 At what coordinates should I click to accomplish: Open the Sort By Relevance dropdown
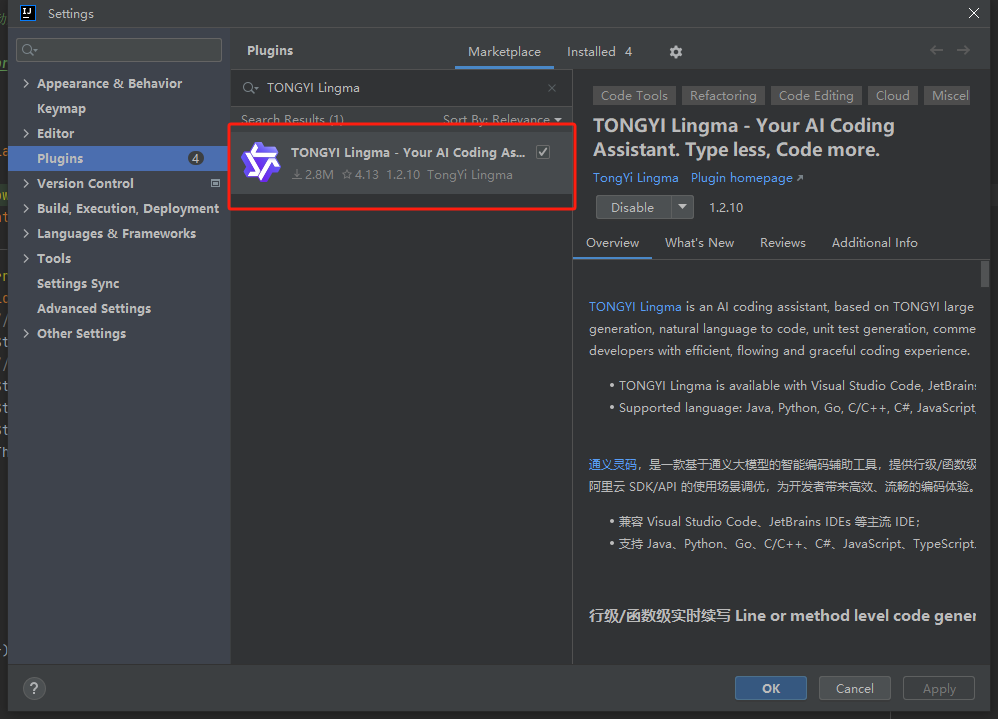coord(502,119)
